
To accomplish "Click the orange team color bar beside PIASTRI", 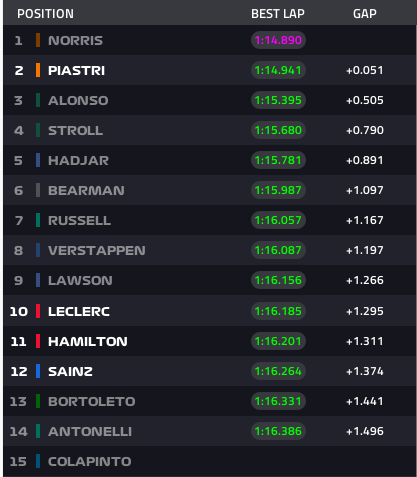I will click(x=38, y=70).
